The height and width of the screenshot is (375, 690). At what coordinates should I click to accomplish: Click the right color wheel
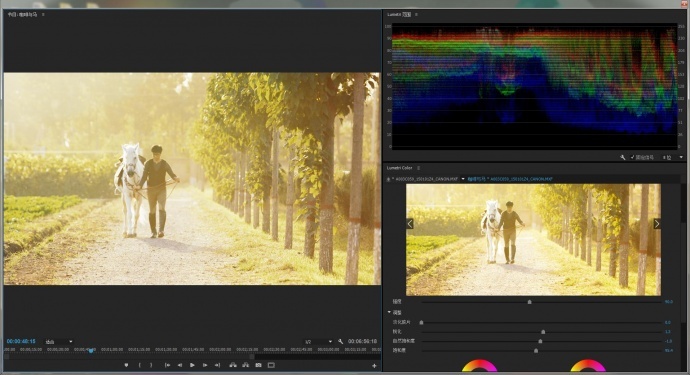(588, 366)
